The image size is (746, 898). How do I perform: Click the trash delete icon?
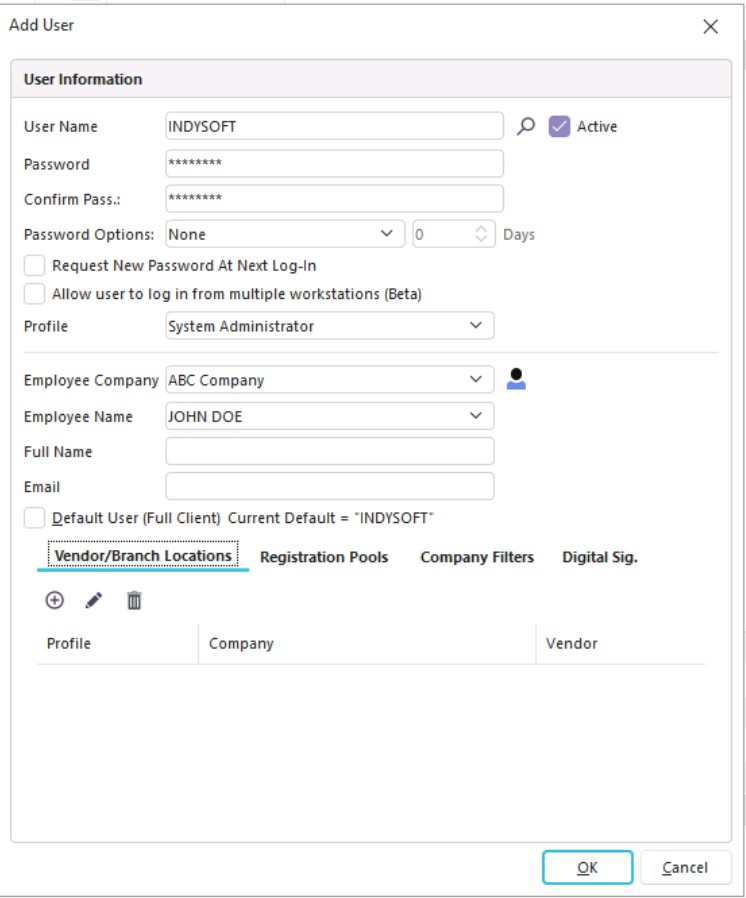[x=134, y=600]
